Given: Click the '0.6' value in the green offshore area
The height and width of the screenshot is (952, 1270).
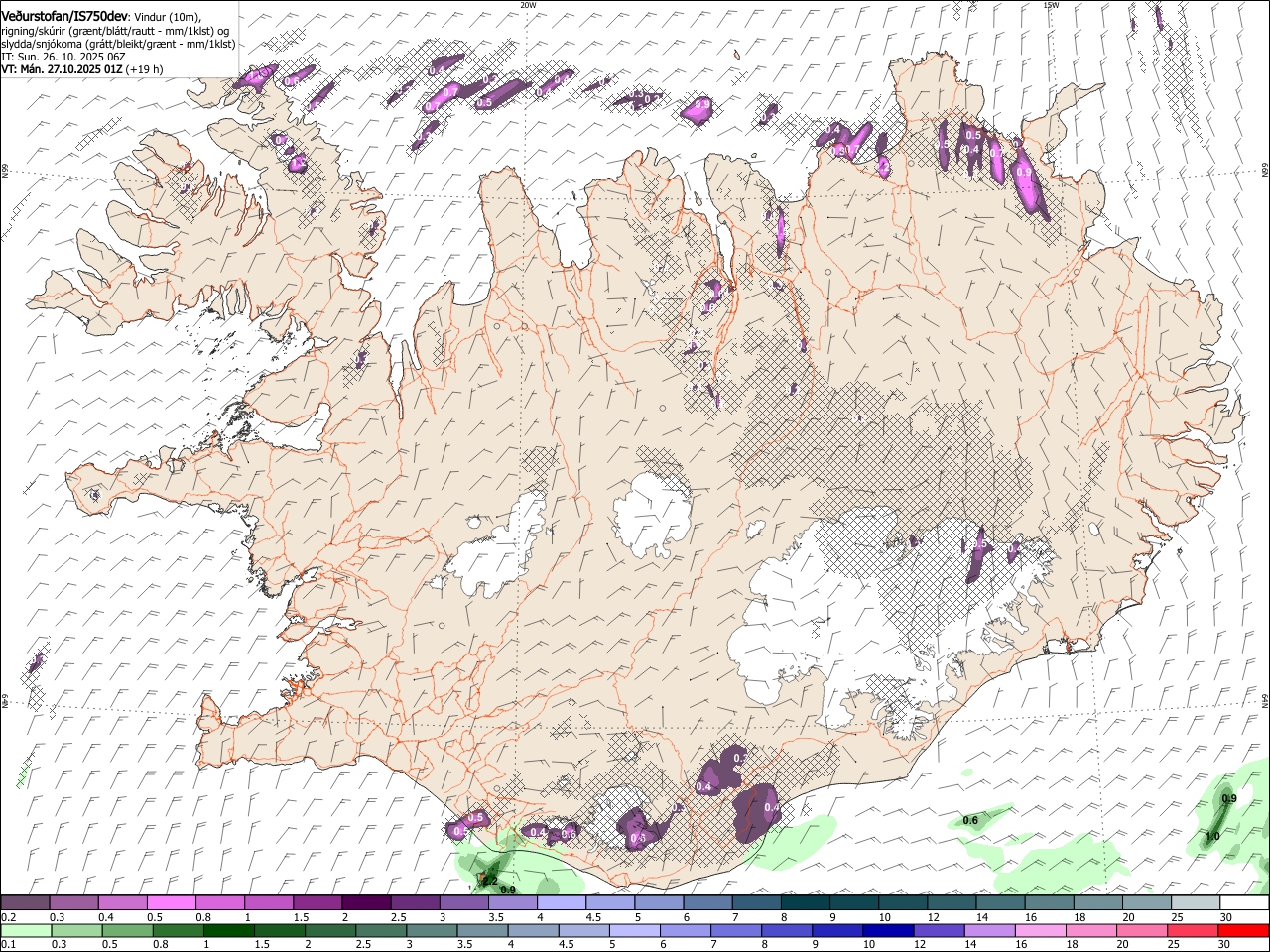Looking at the screenshot, I should (x=970, y=820).
